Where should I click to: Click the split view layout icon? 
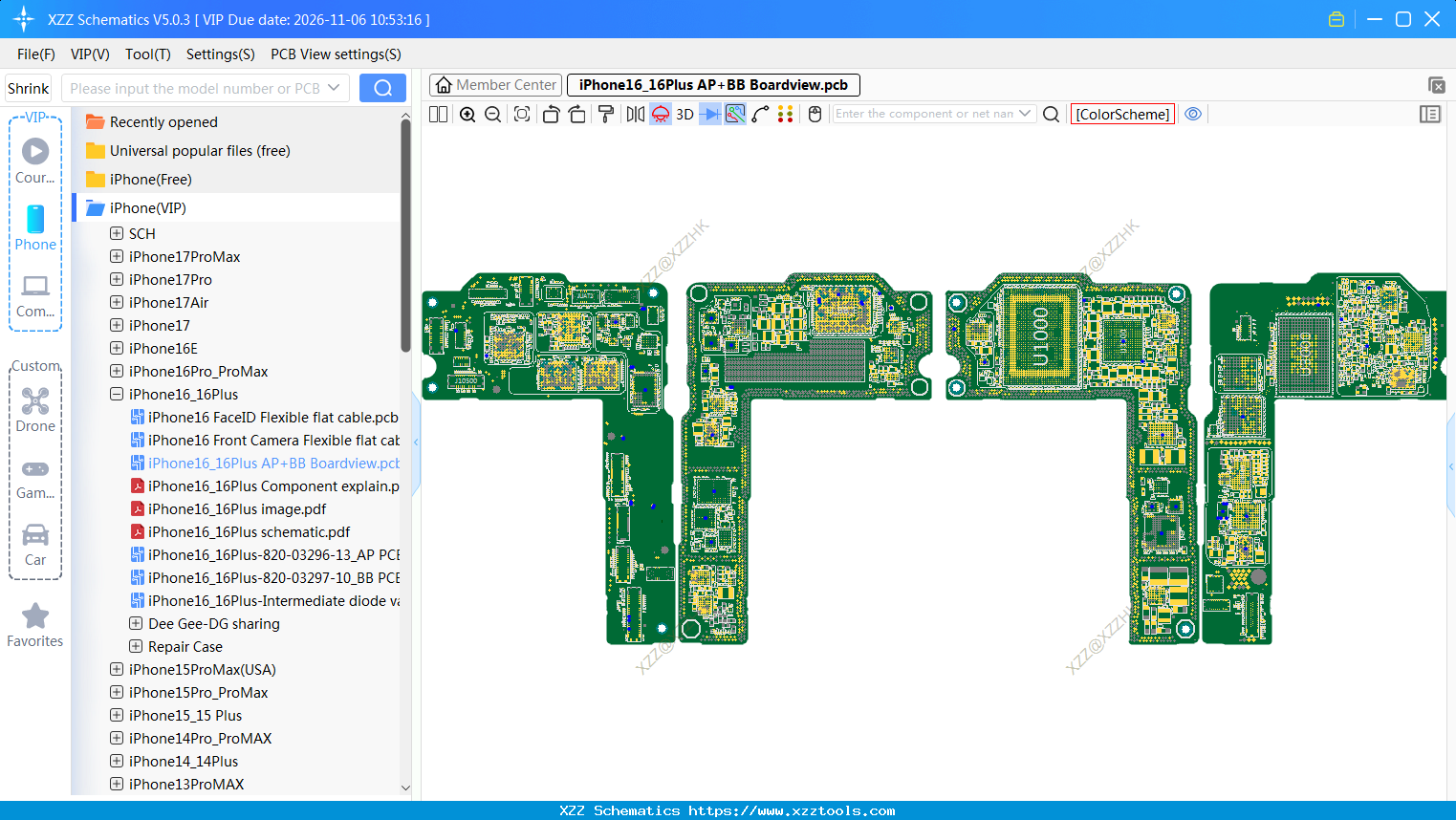pos(438,115)
